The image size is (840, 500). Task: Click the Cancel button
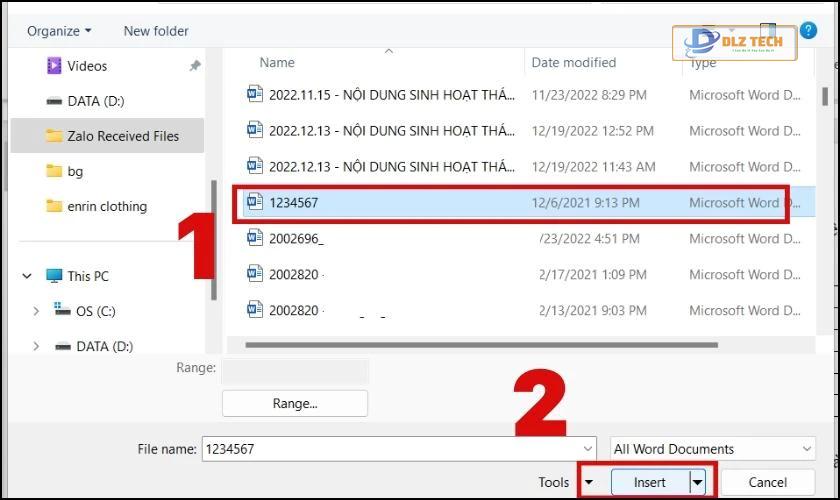[768, 482]
